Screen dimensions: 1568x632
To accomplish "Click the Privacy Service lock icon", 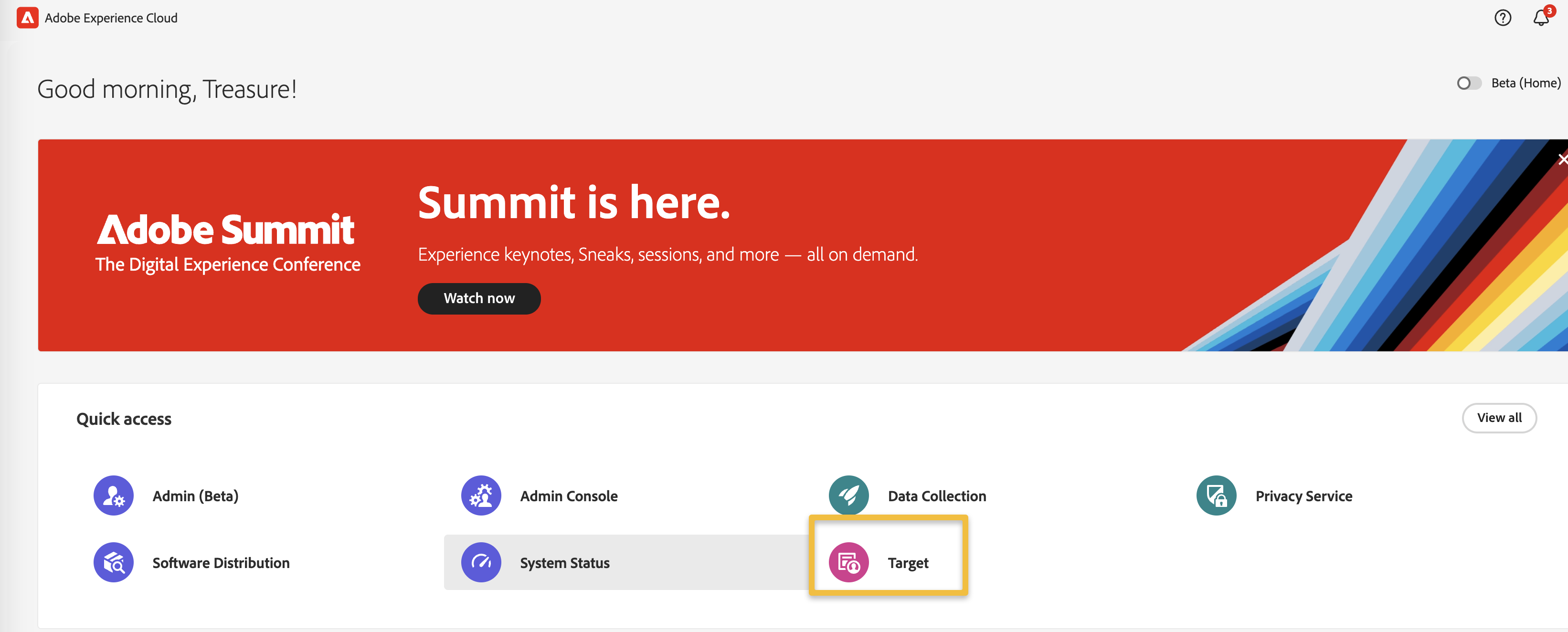I will (x=1216, y=495).
